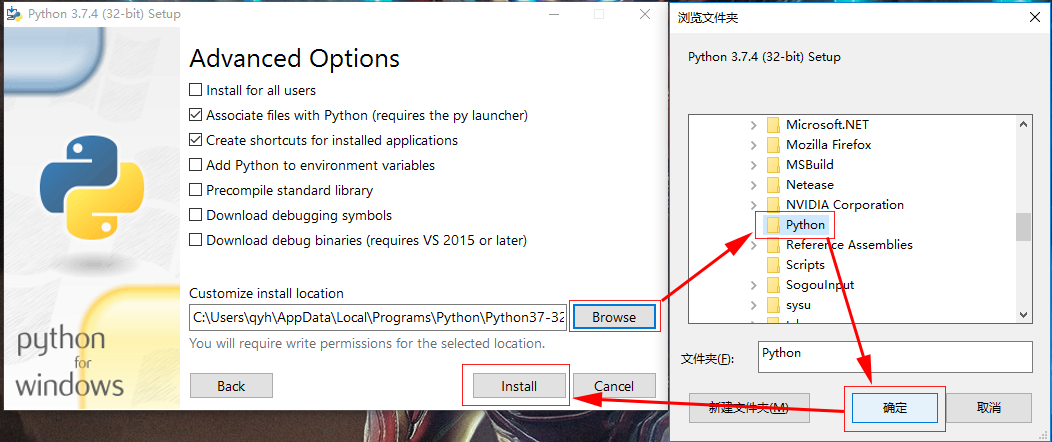The image size is (1052, 442).
Task: Uncheck Associate files with Python
Action: [195, 115]
